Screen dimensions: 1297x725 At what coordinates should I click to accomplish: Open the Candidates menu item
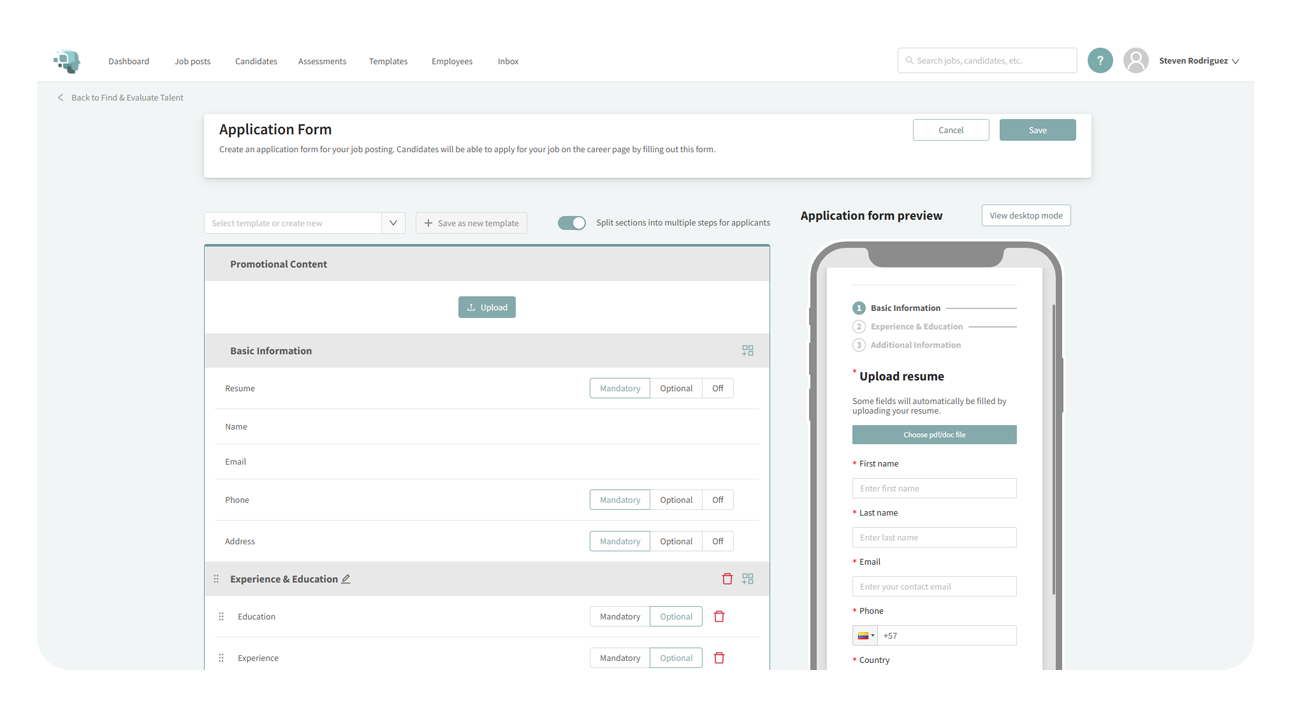click(256, 61)
